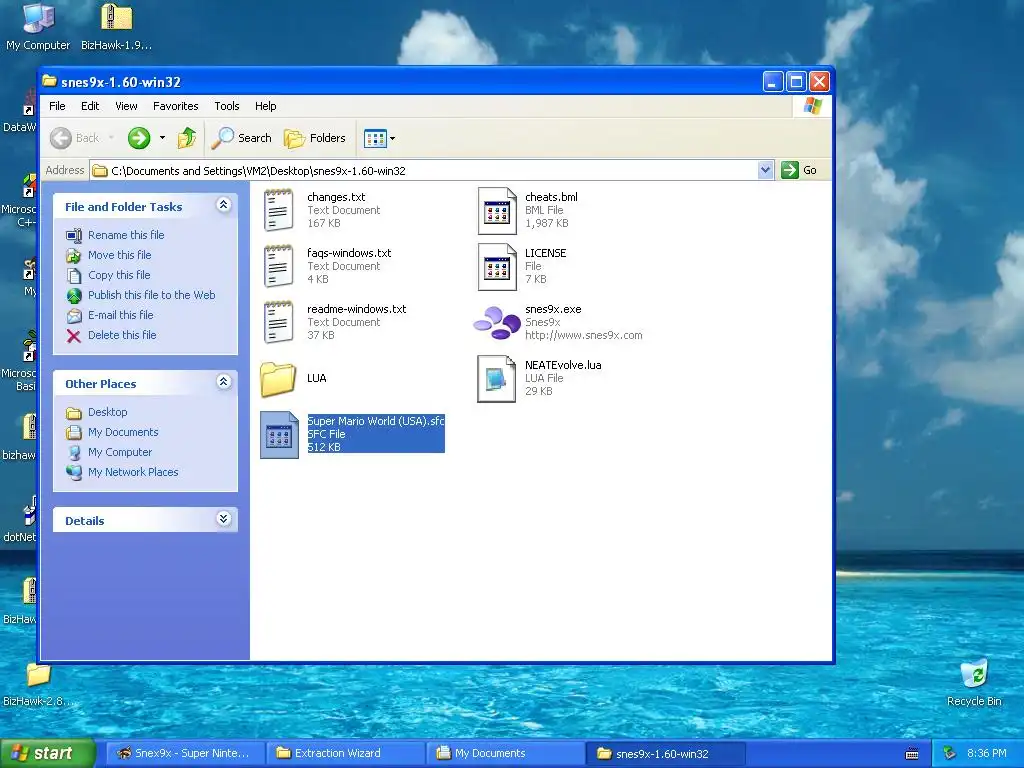1024x768 pixels.
Task: Collapse the File and Folder Tasks panel
Action: click(223, 205)
